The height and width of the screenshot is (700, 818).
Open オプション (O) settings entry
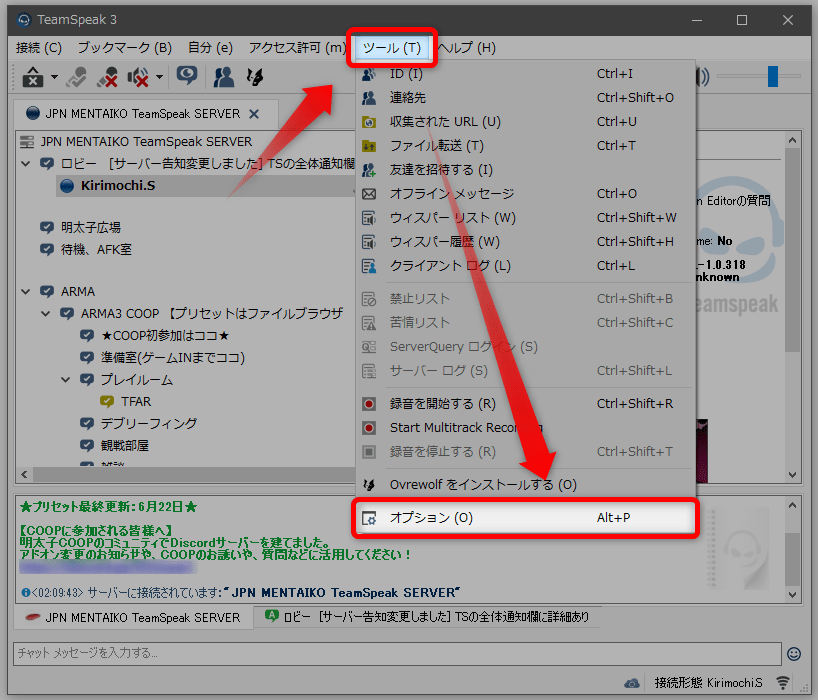click(x=525, y=518)
